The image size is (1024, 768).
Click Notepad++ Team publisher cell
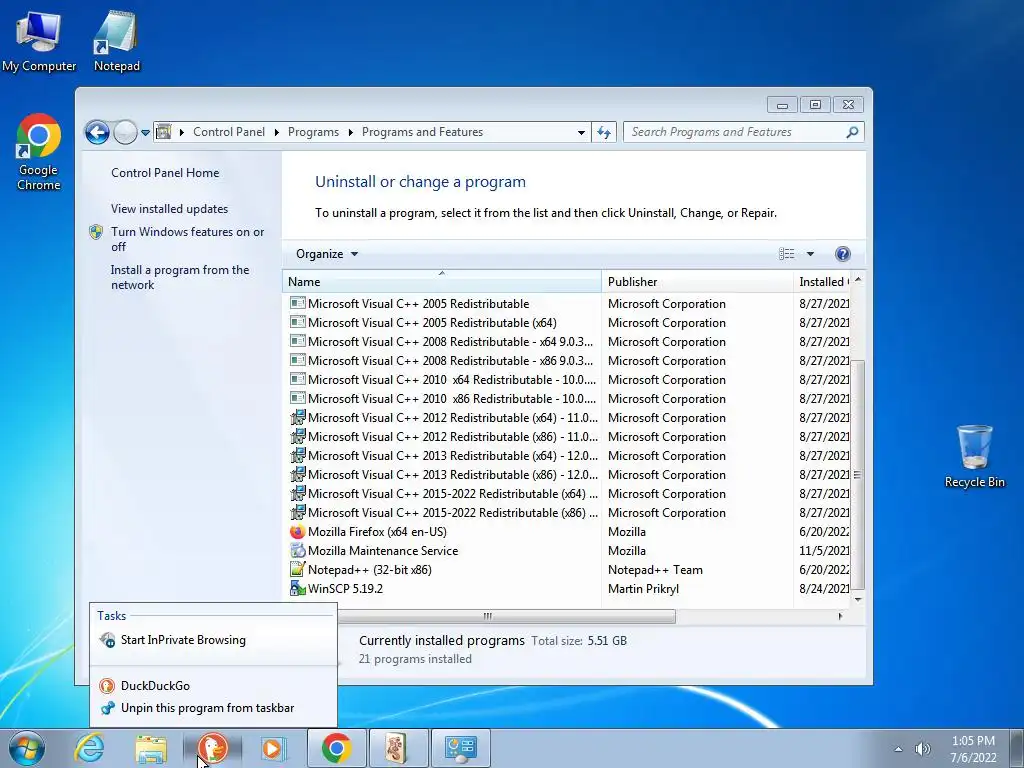(x=655, y=569)
